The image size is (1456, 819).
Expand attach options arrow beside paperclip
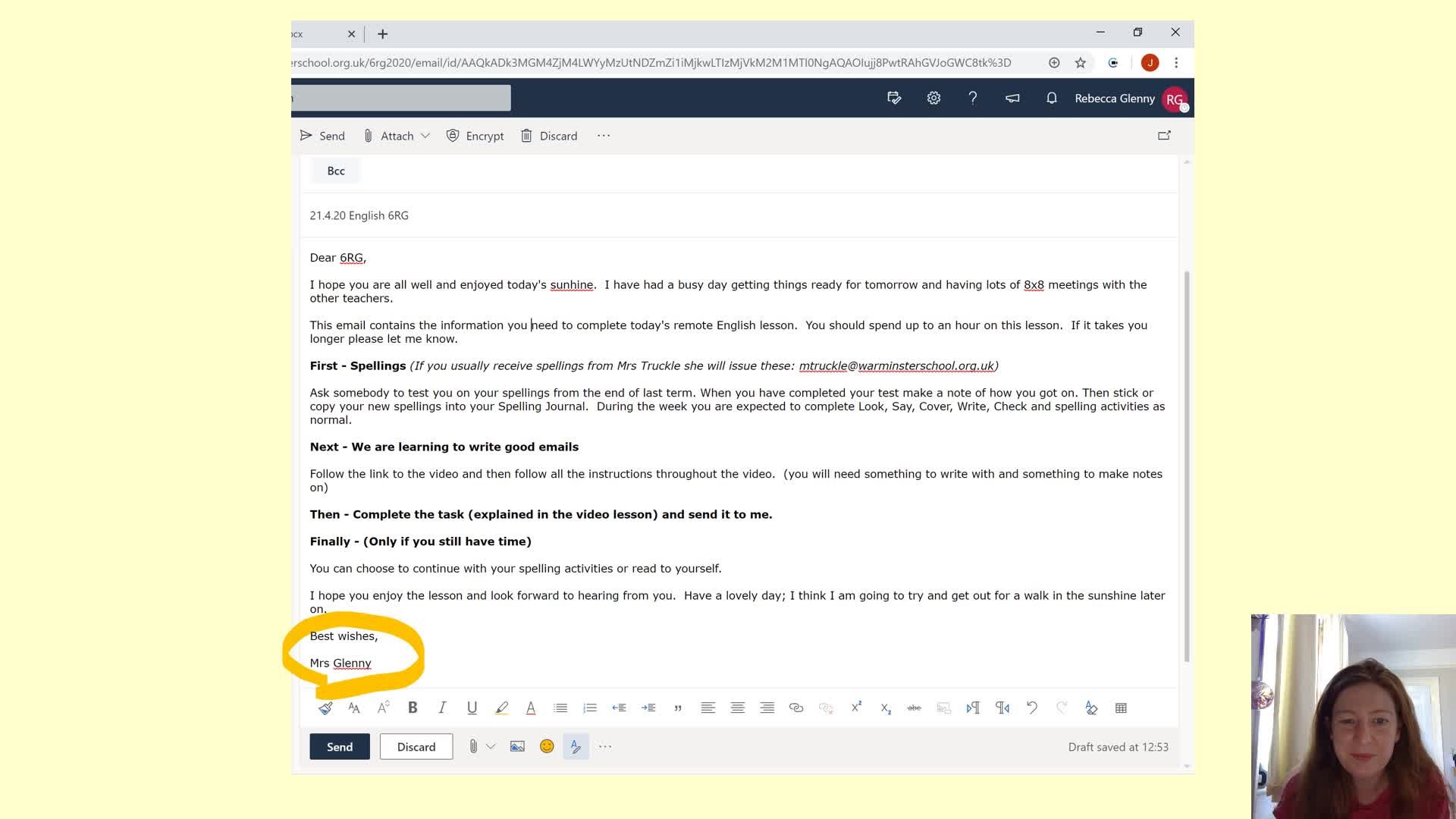click(491, 747)
